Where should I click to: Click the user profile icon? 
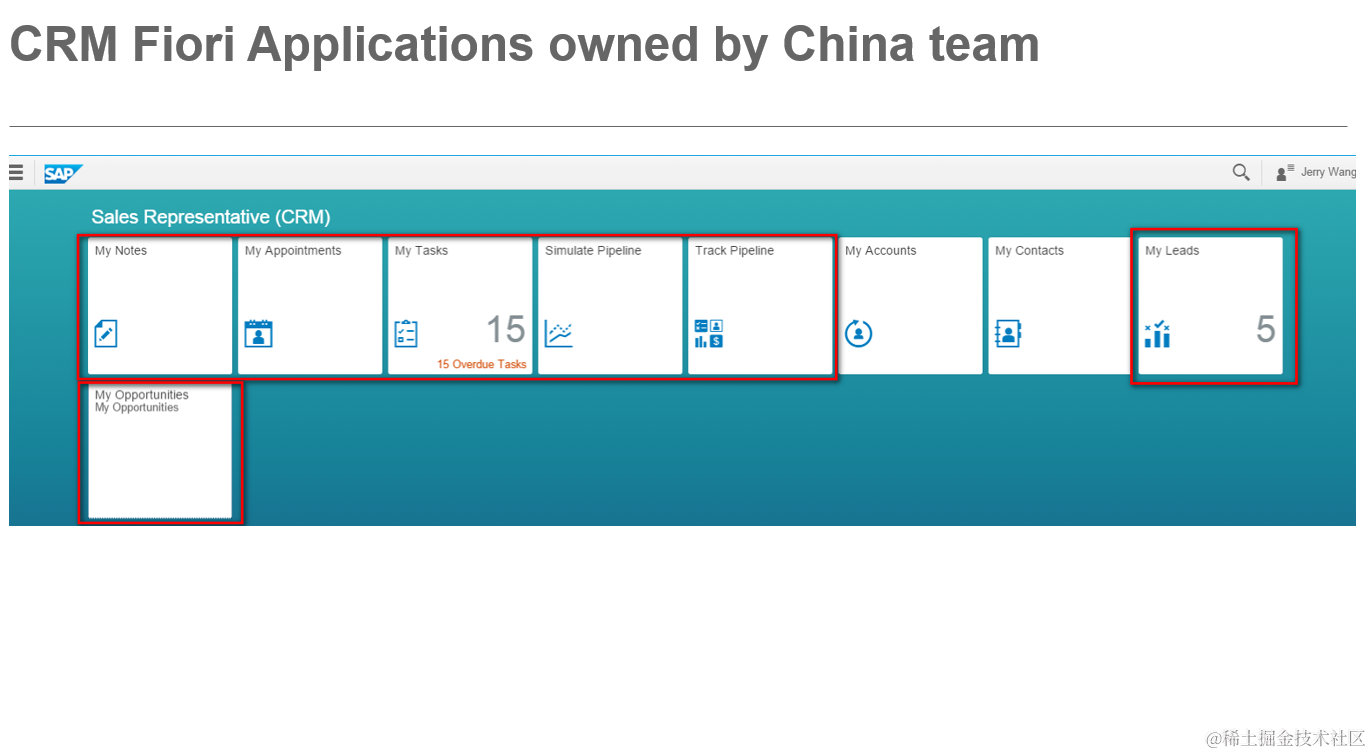[1285, 173]
